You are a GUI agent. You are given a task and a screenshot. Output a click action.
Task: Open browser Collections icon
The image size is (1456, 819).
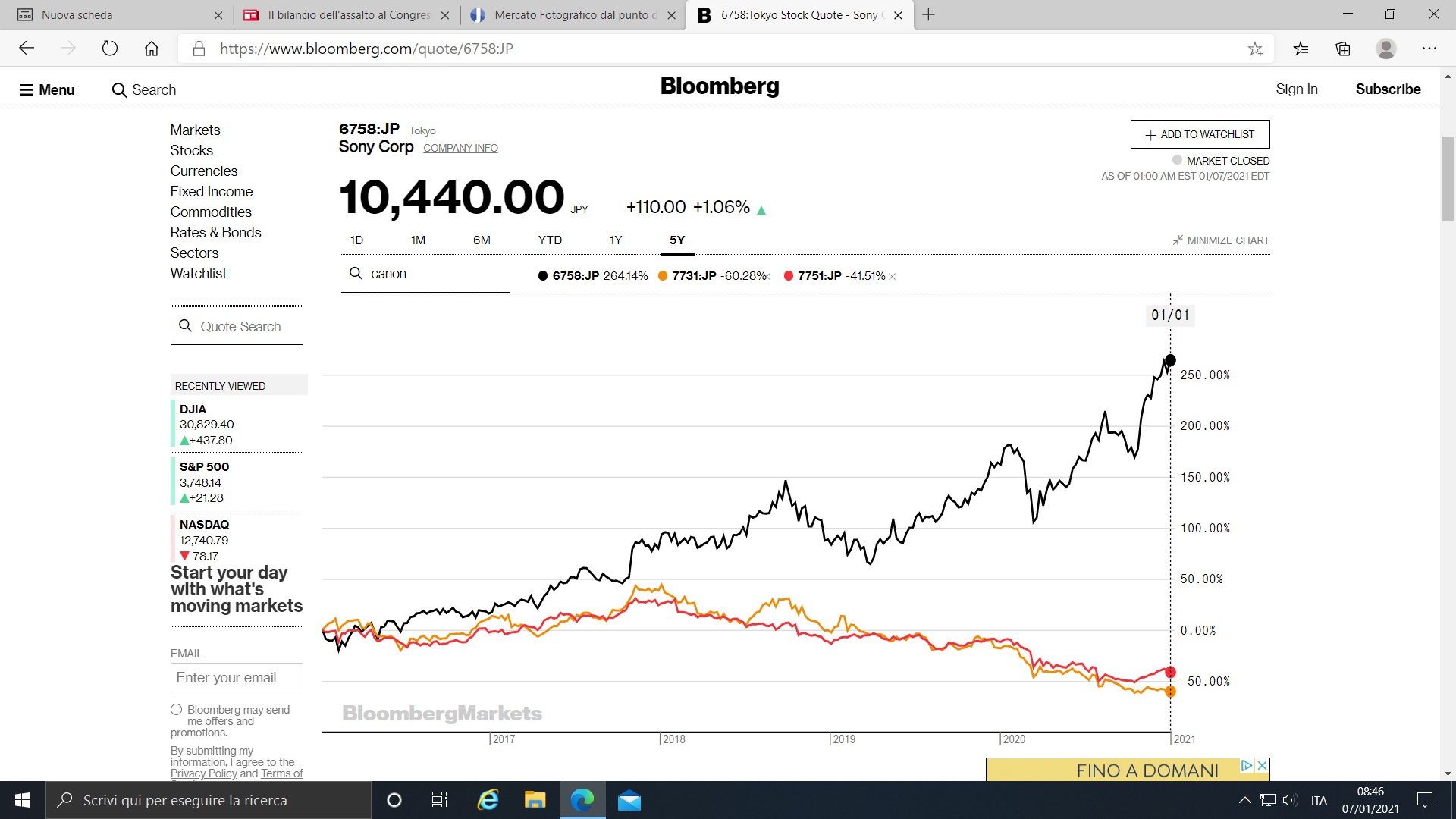(1343, 49)
